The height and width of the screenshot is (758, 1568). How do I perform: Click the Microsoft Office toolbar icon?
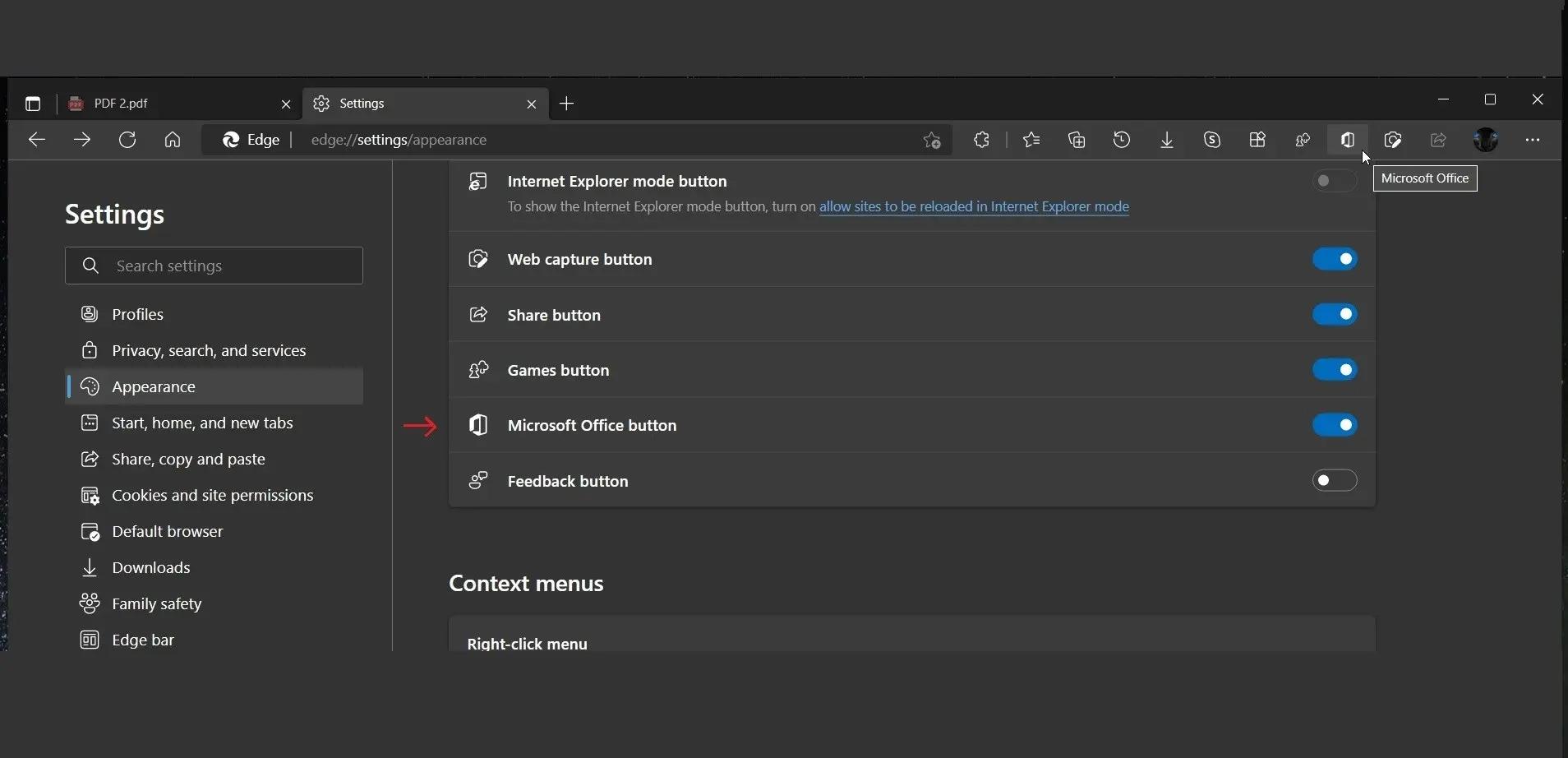(1348, 140)
